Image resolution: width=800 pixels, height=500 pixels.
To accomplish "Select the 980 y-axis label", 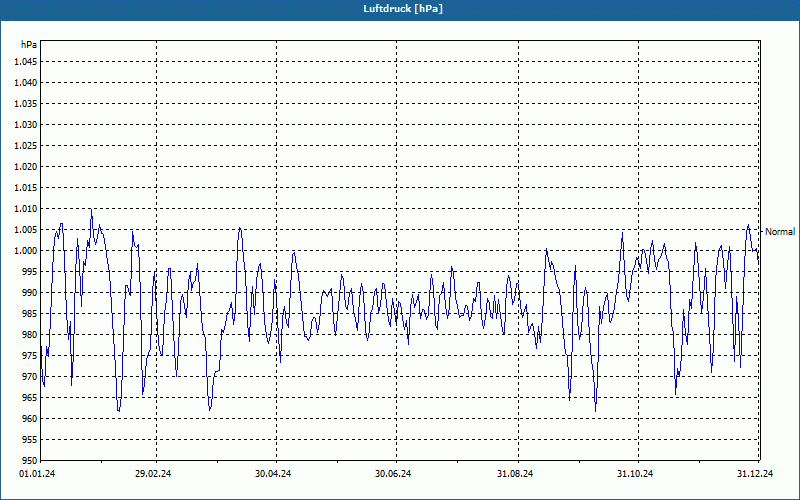I will click(30, 335).
